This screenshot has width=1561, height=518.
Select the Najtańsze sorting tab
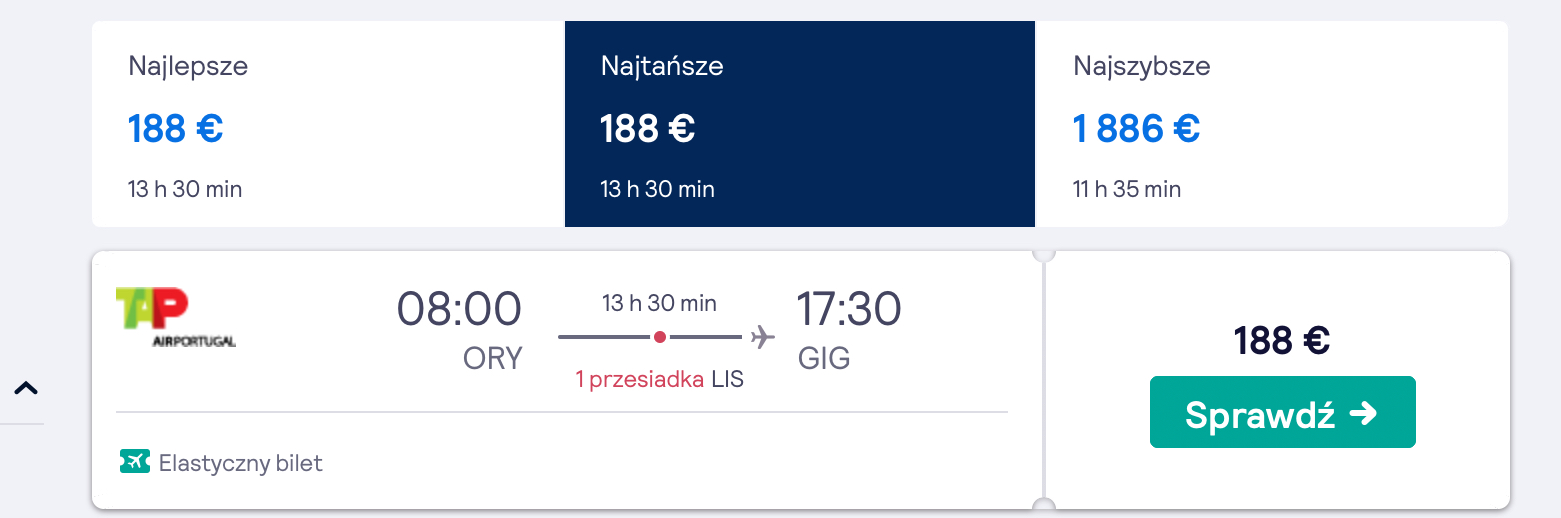tap(800, 124)
